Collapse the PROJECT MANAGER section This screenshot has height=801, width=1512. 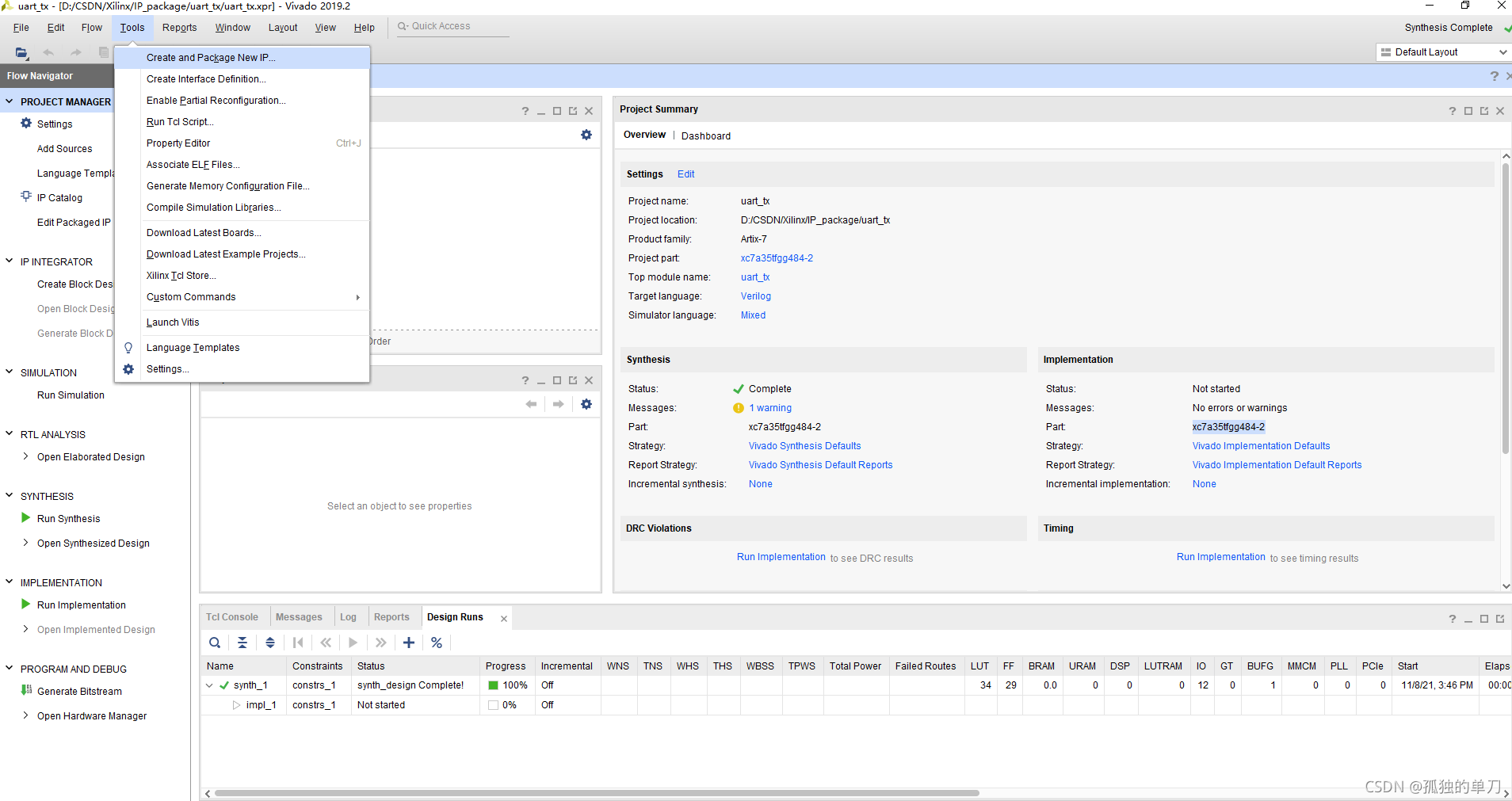(x=10, y=101)
